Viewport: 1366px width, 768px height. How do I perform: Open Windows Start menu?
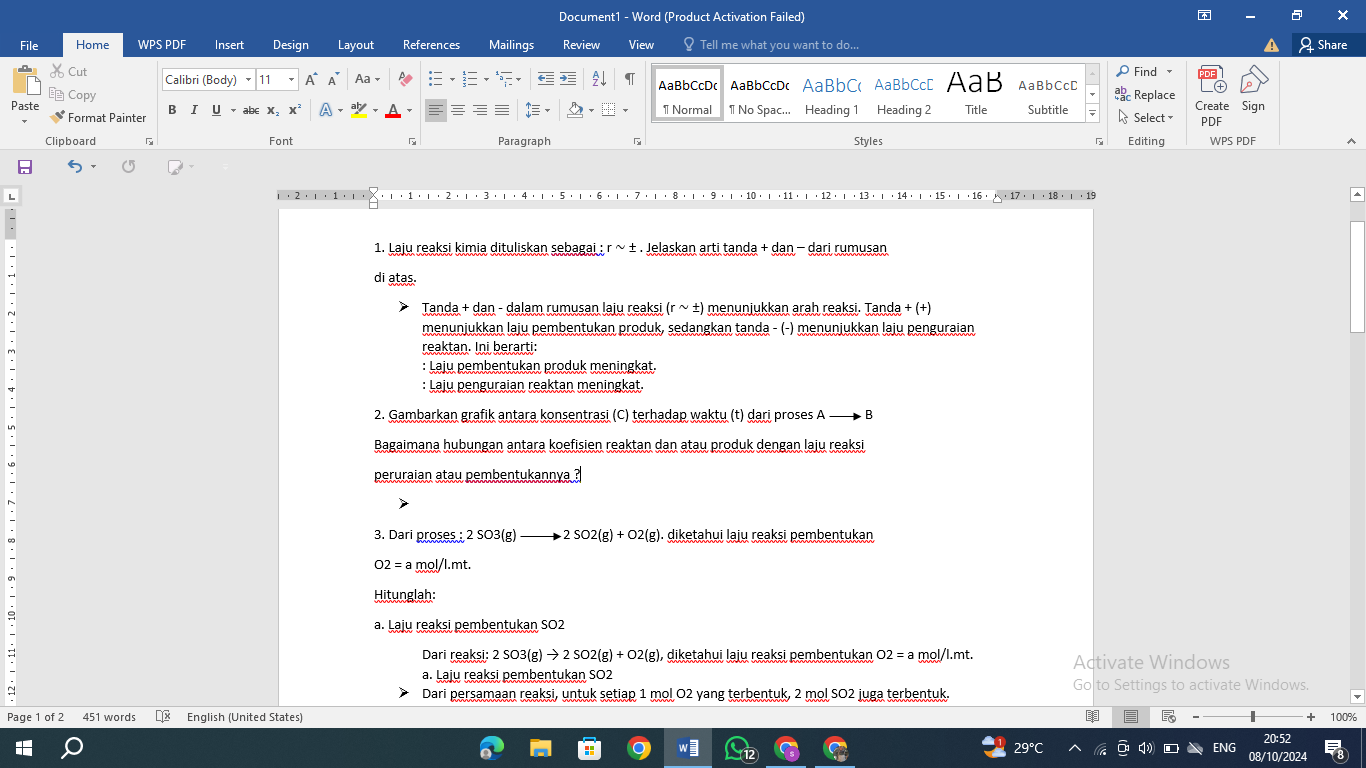[22, 747]
